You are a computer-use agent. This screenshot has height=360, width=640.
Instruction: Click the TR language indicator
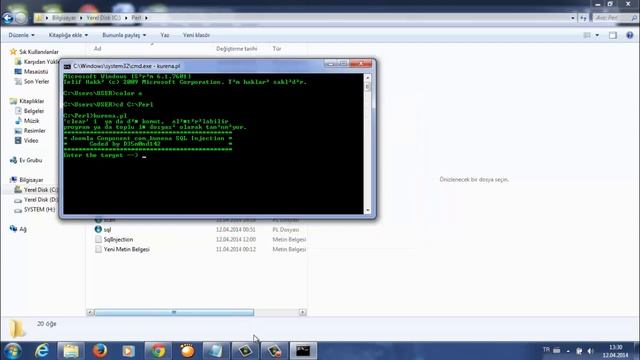pyautogui.click(x=546, y=350)
